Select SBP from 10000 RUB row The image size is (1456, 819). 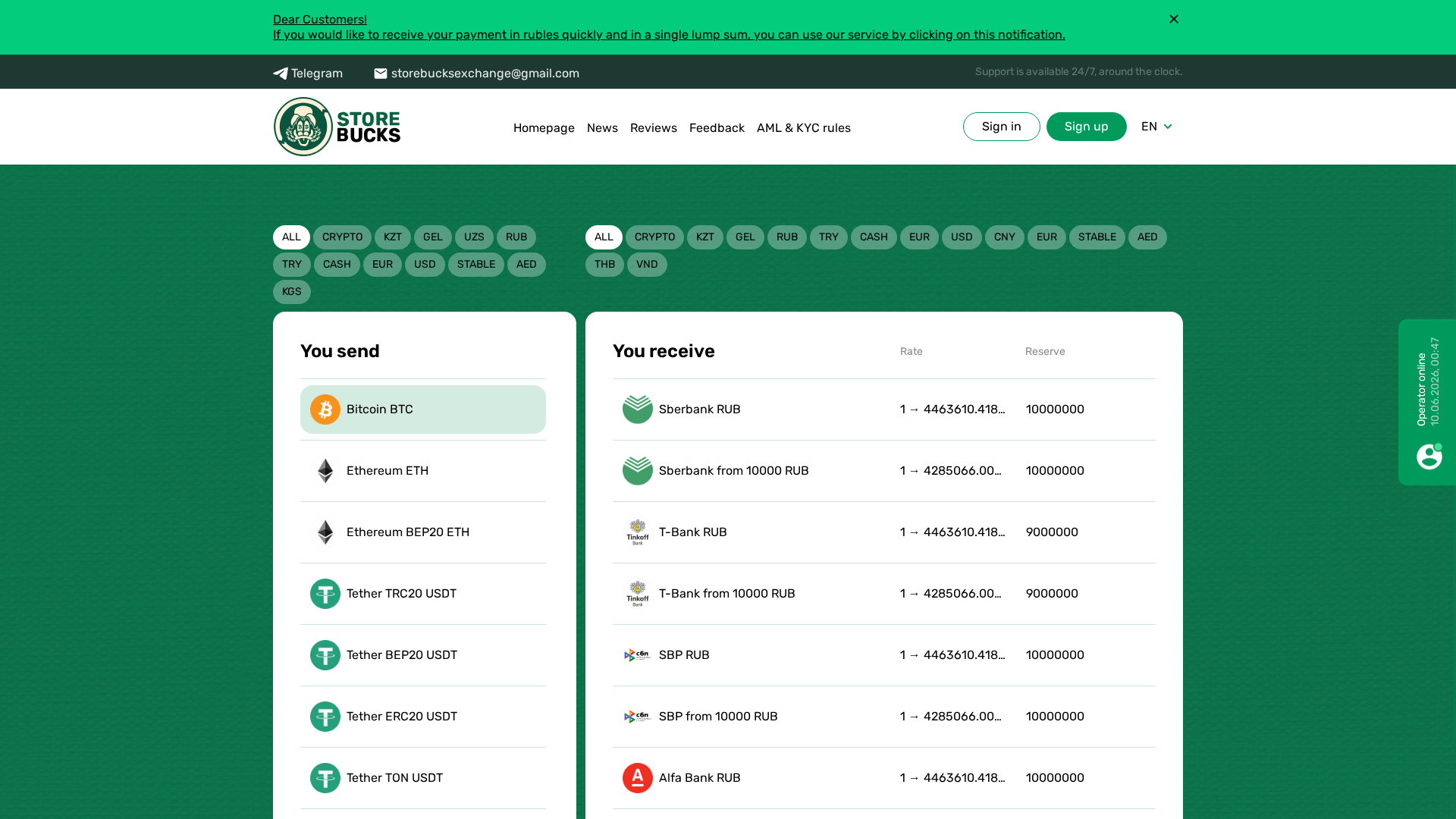[884, 717]
